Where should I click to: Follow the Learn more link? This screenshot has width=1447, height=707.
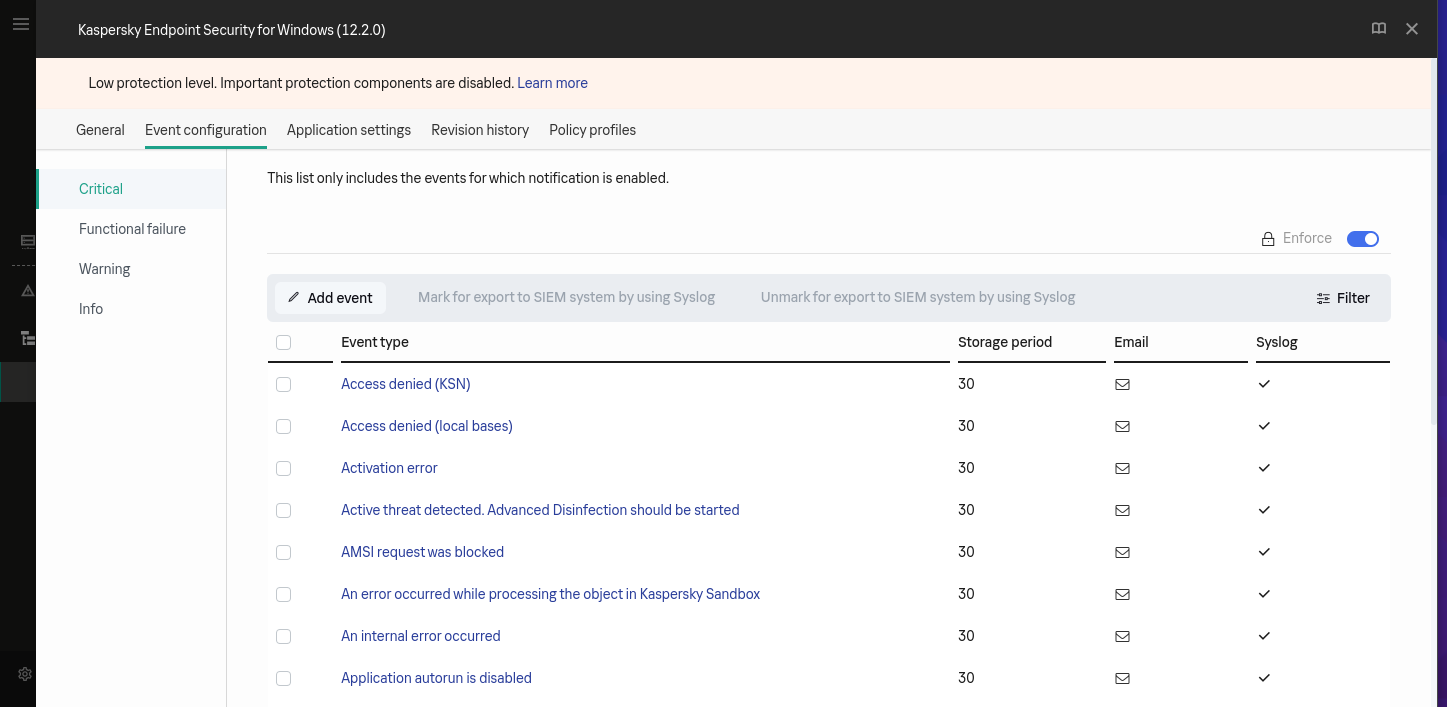pyautogui.click(x=552, y=83)
